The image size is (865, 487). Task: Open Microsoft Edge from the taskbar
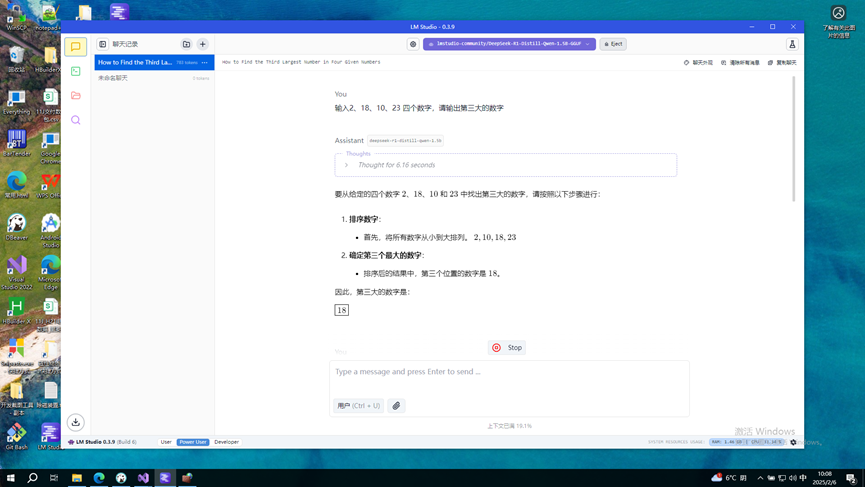(99, 478)
